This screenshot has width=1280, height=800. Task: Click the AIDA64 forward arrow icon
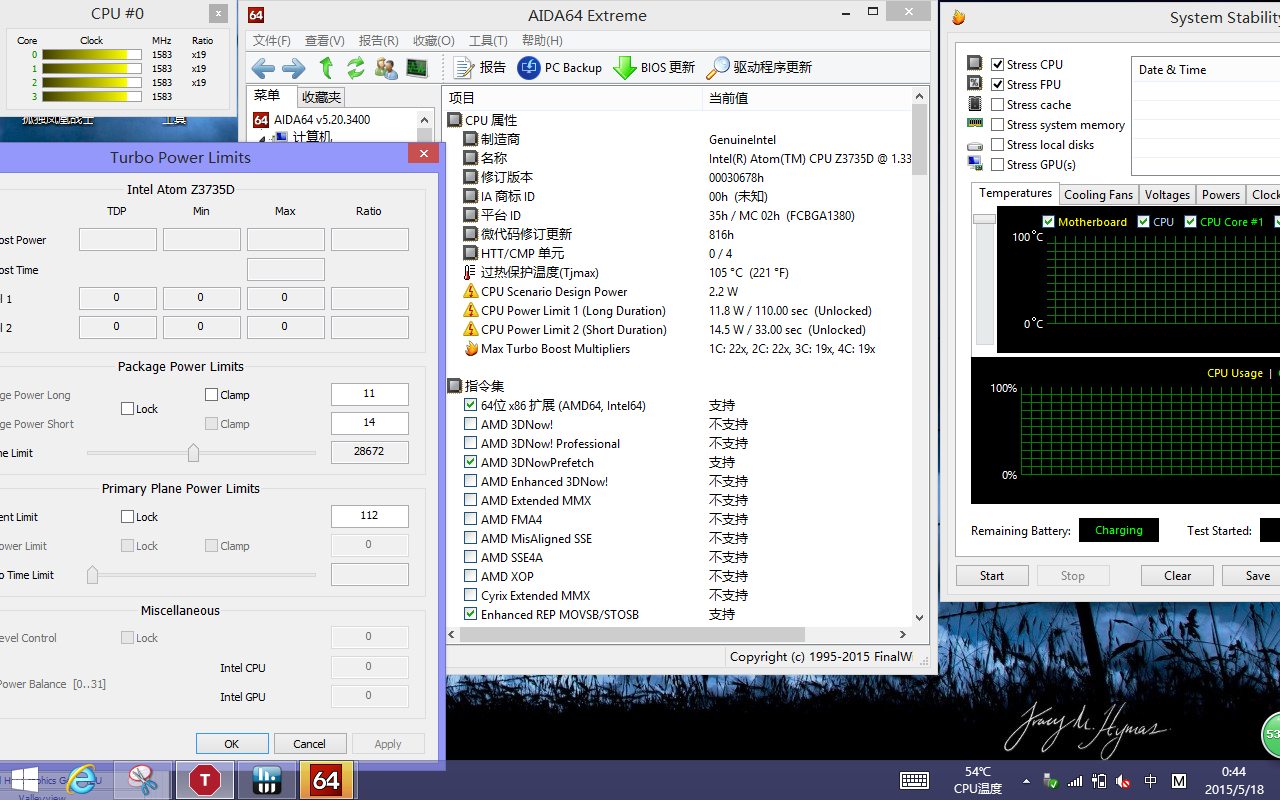coord(294,68)
